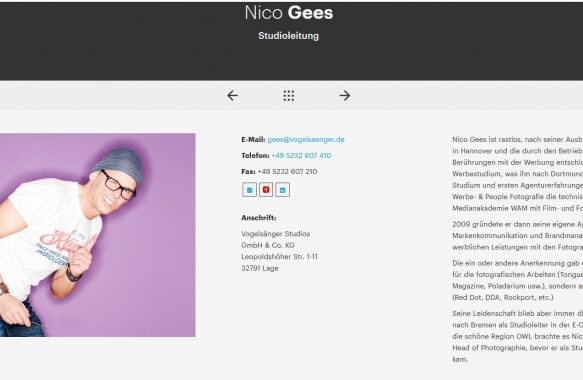The image size is (583, 380).
Task: Select the Fax number +49 5232 607 210
Action: pyautogui.click(x=287, y=171)
